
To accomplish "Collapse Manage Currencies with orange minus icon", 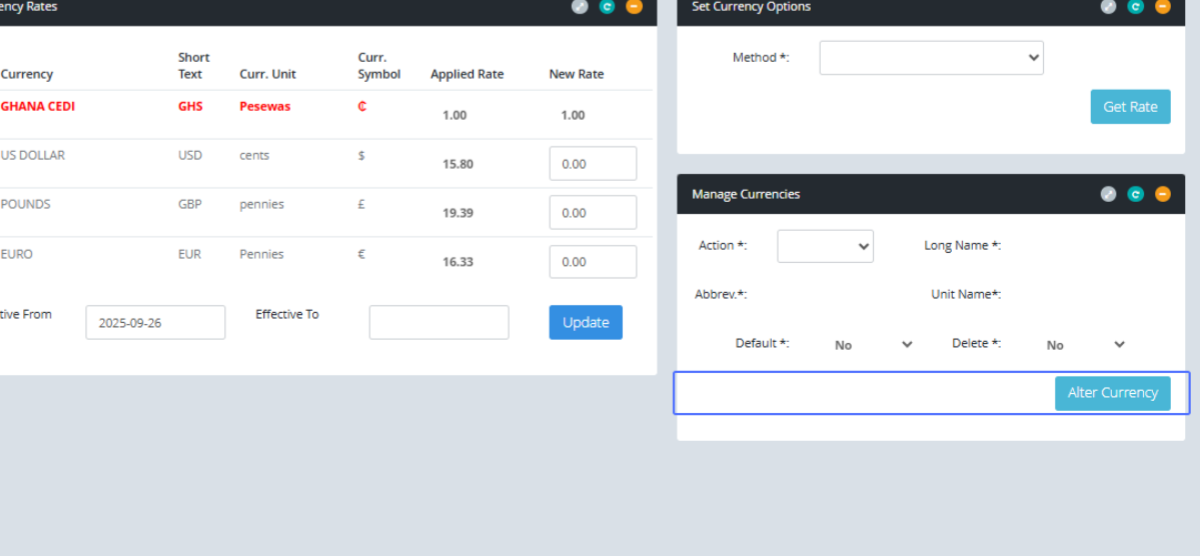I will [x=1162, y=194].
